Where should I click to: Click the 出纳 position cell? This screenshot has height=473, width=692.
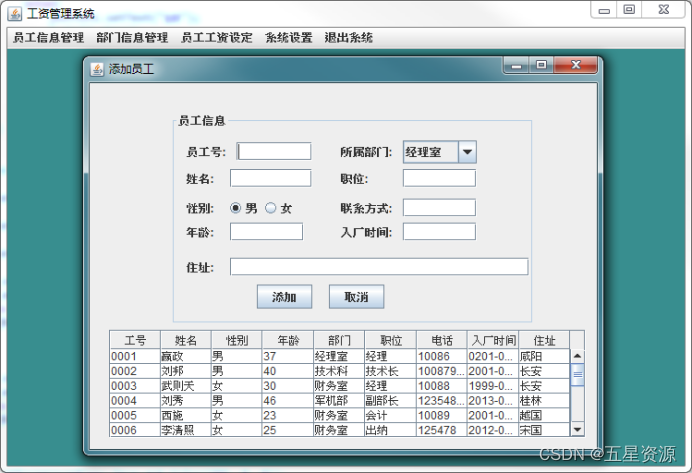(x=391, y=430)
